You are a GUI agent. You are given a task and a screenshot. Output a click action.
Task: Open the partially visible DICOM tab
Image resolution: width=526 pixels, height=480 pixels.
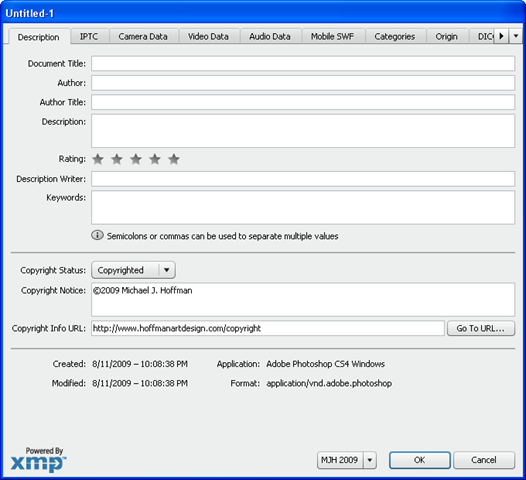[482, 36]
